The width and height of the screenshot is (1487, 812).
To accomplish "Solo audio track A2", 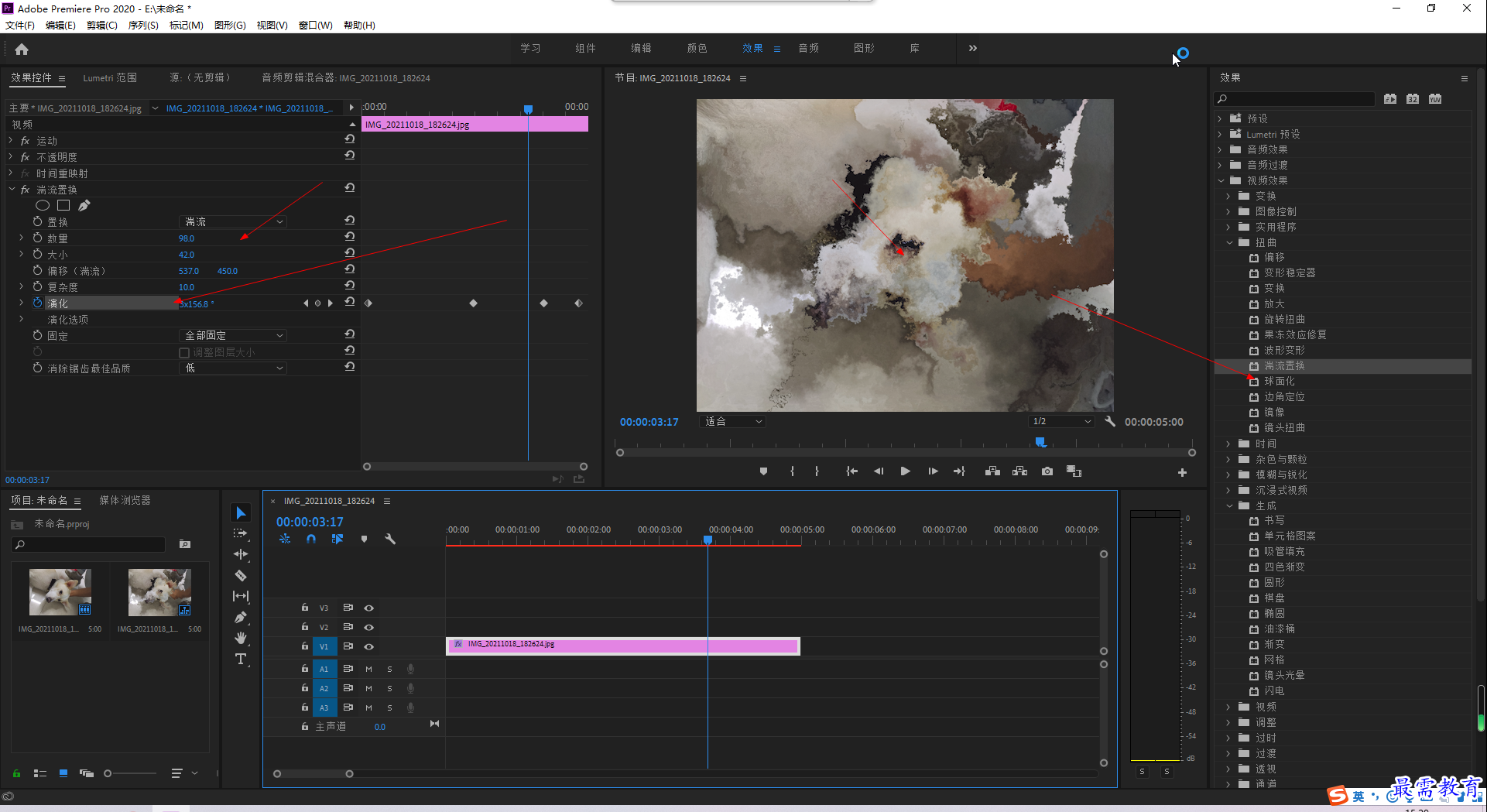I will point(389,688).
